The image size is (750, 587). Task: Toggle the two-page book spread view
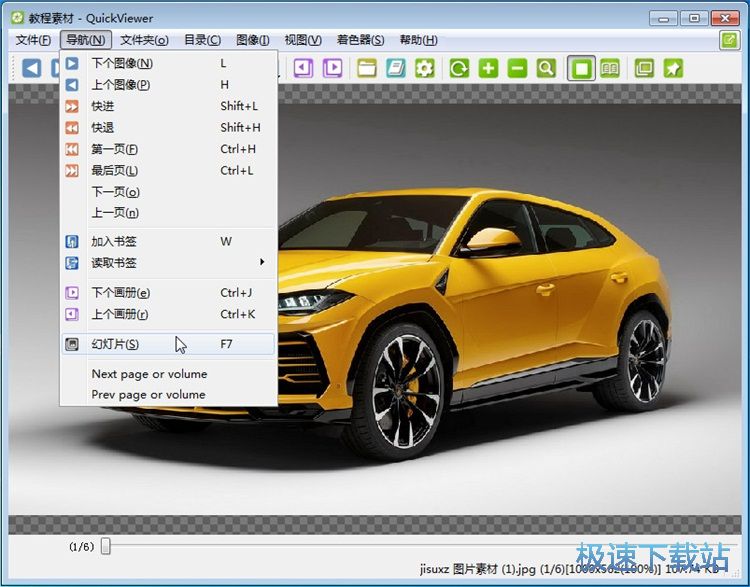(x=609, y=68)
